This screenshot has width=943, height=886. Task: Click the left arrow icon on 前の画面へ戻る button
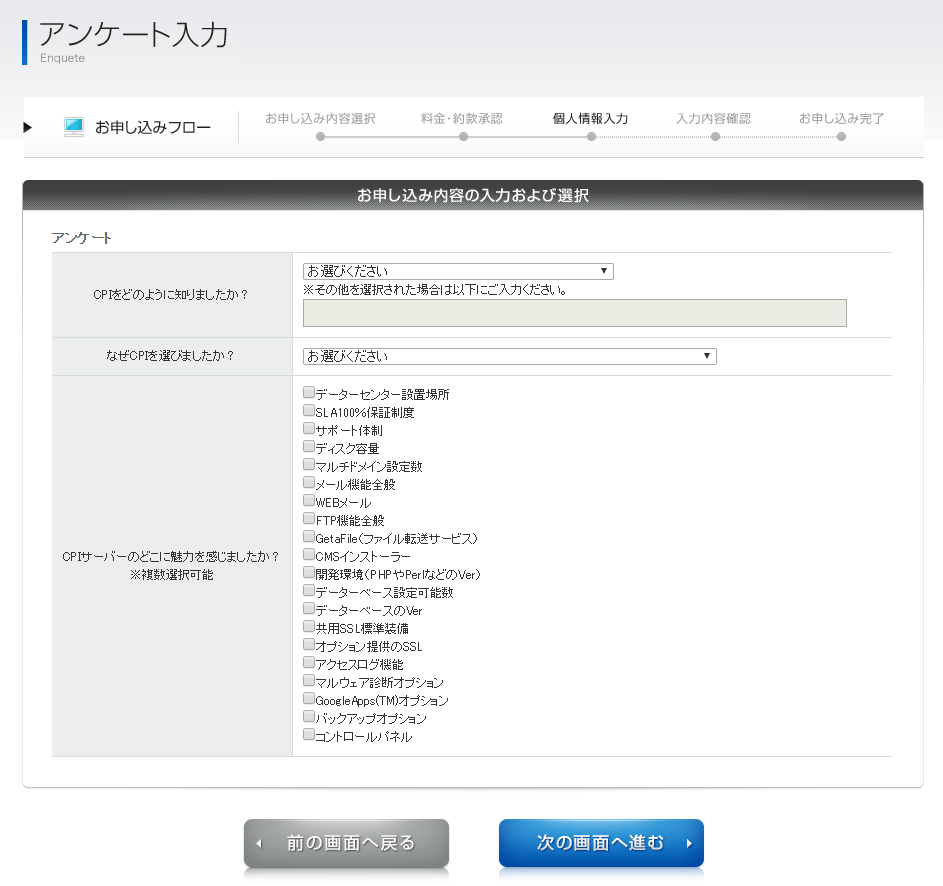point(259,844)
